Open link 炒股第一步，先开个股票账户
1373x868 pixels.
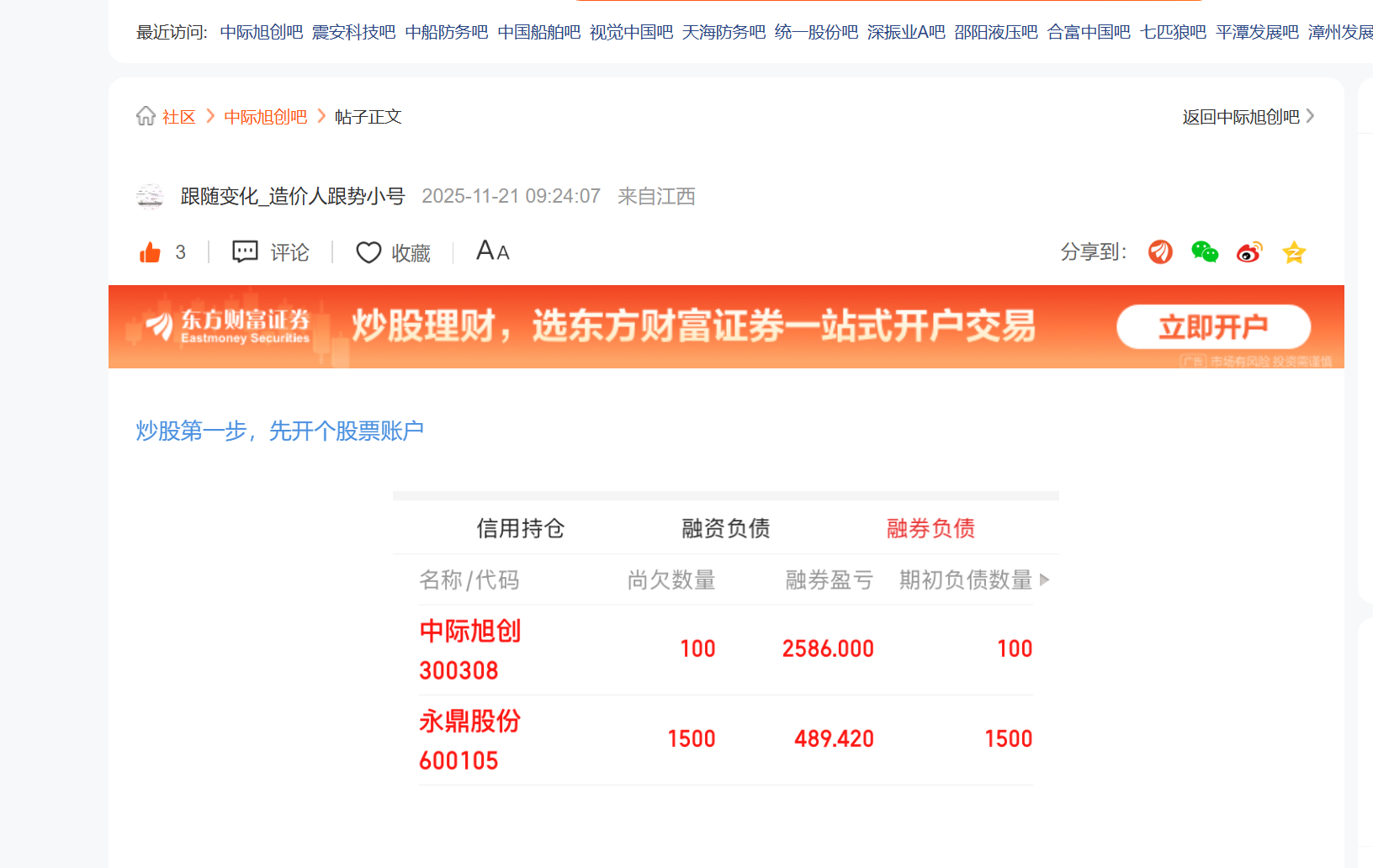pos(280,431)
